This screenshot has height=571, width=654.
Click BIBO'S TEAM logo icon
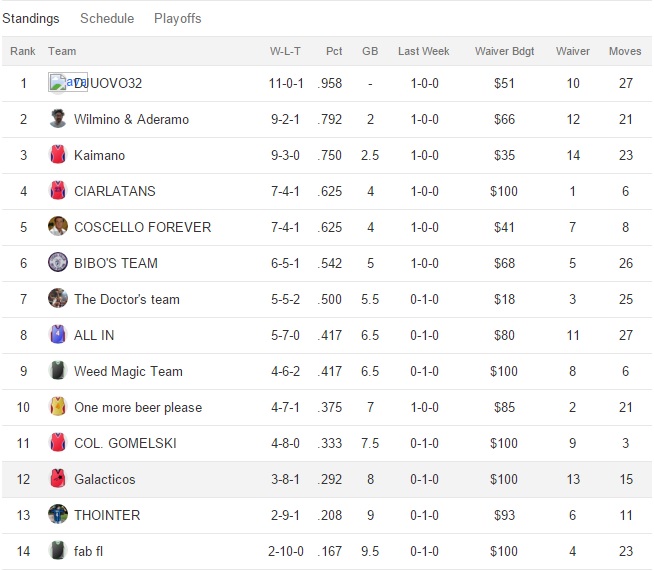(x=58, y=263)
